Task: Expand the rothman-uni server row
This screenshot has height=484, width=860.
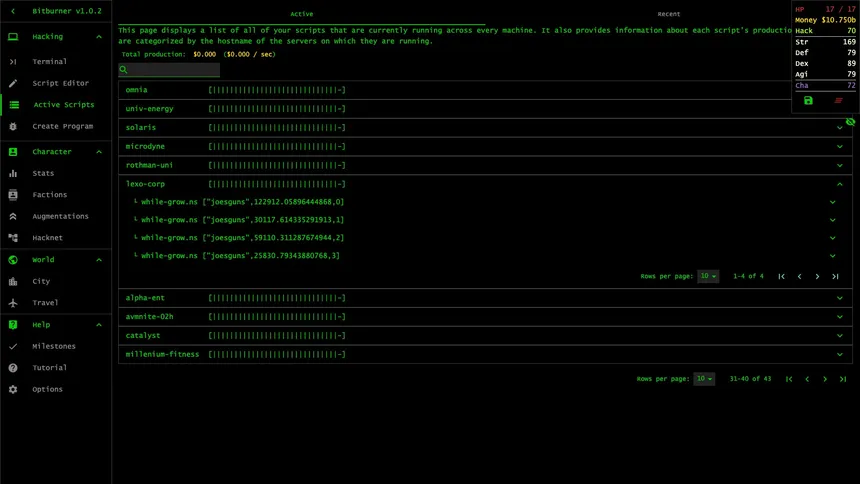Action: tap(840, 165)
